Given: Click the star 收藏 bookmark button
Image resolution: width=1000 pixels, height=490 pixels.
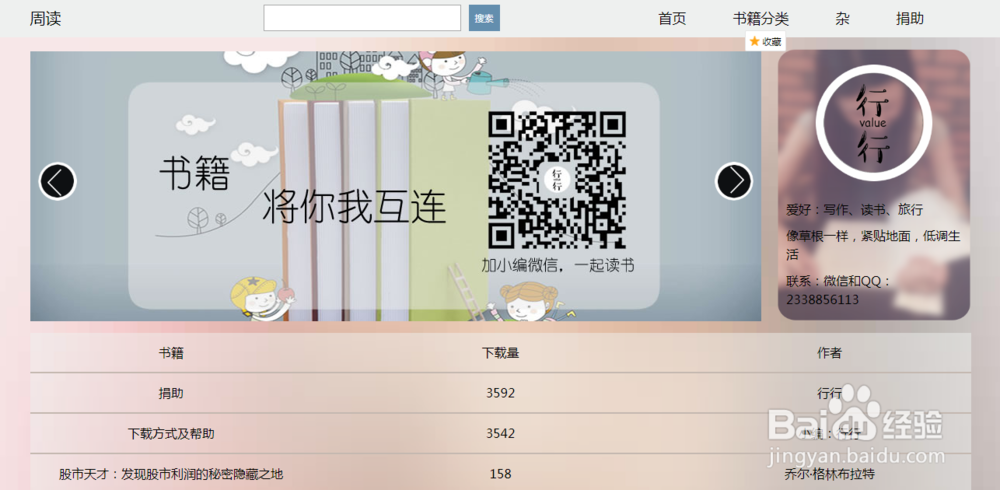Looking at the screenshot, I should pos(765,41).
